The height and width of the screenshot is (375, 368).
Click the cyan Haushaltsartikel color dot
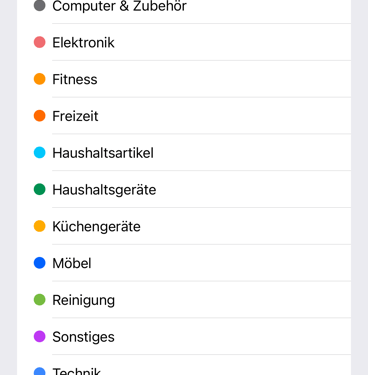tap(40, 153)
